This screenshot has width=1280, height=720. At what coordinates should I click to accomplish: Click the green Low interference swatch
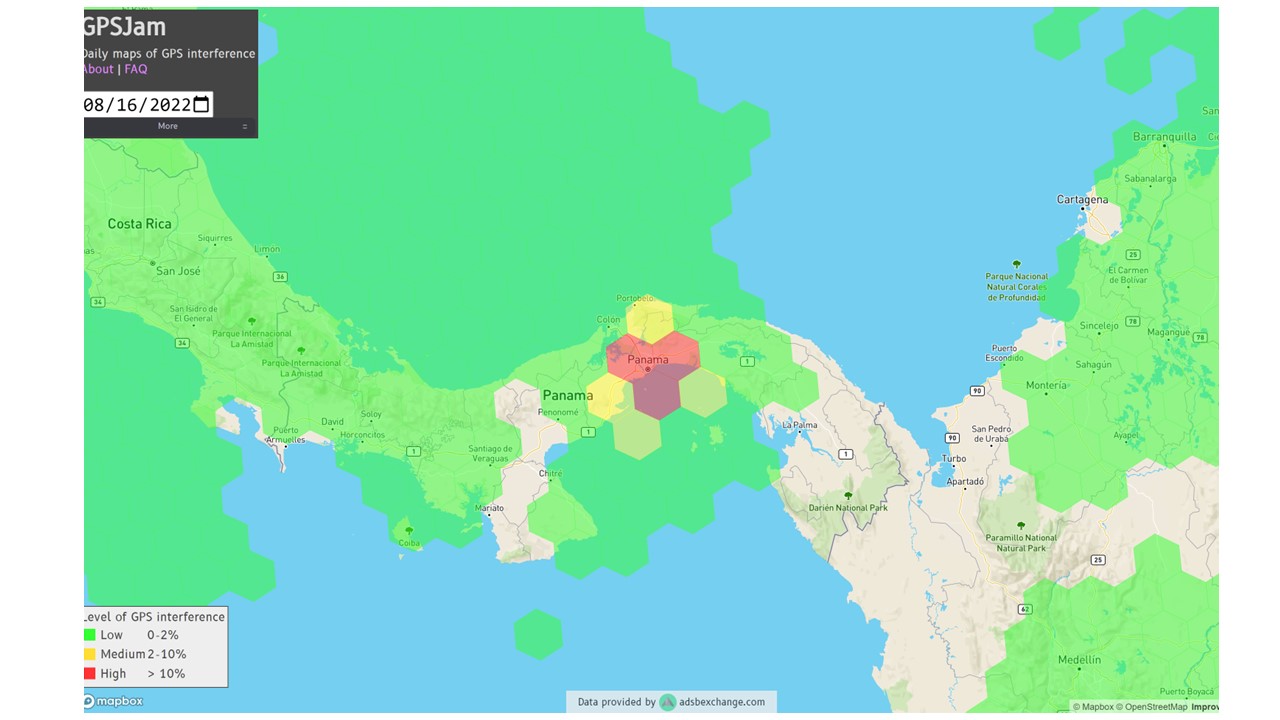click(91, 634)
